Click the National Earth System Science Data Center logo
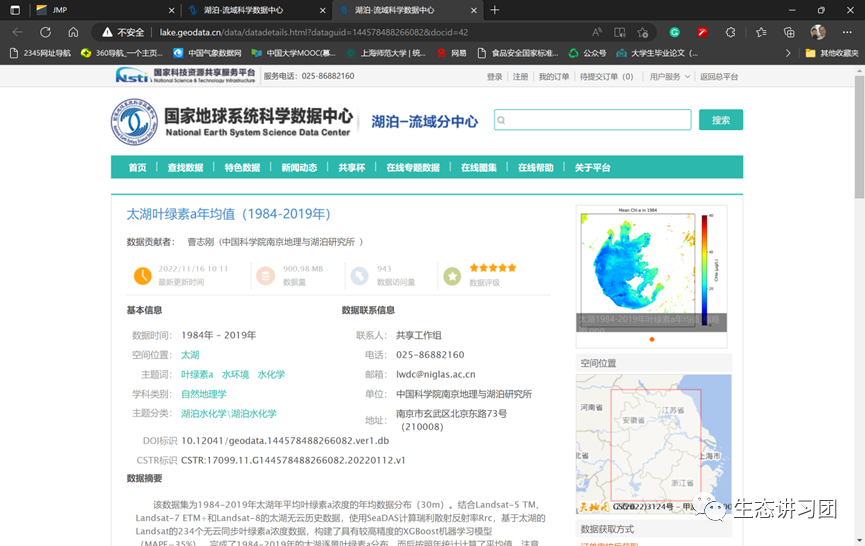 click(231, 122)
